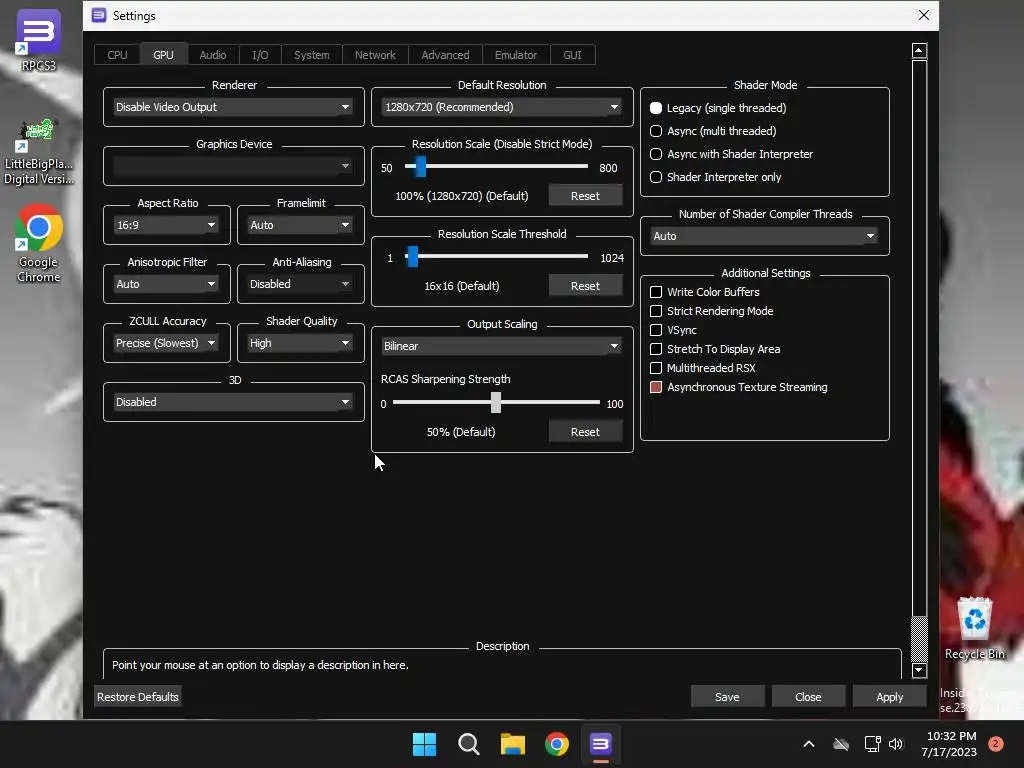Switch to the Audio tab
Viewport: 1024px width, 768px height.
click(213, 55)
